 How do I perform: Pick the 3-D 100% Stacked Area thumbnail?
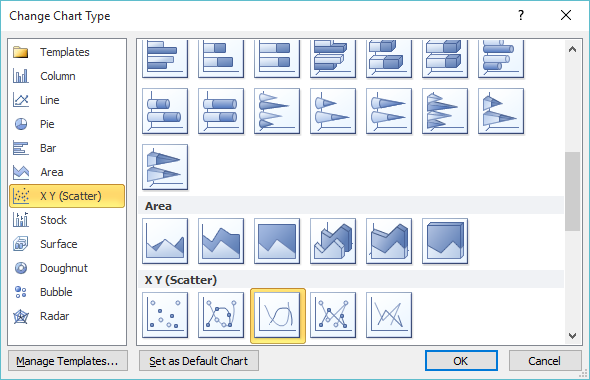click(445, 241)
